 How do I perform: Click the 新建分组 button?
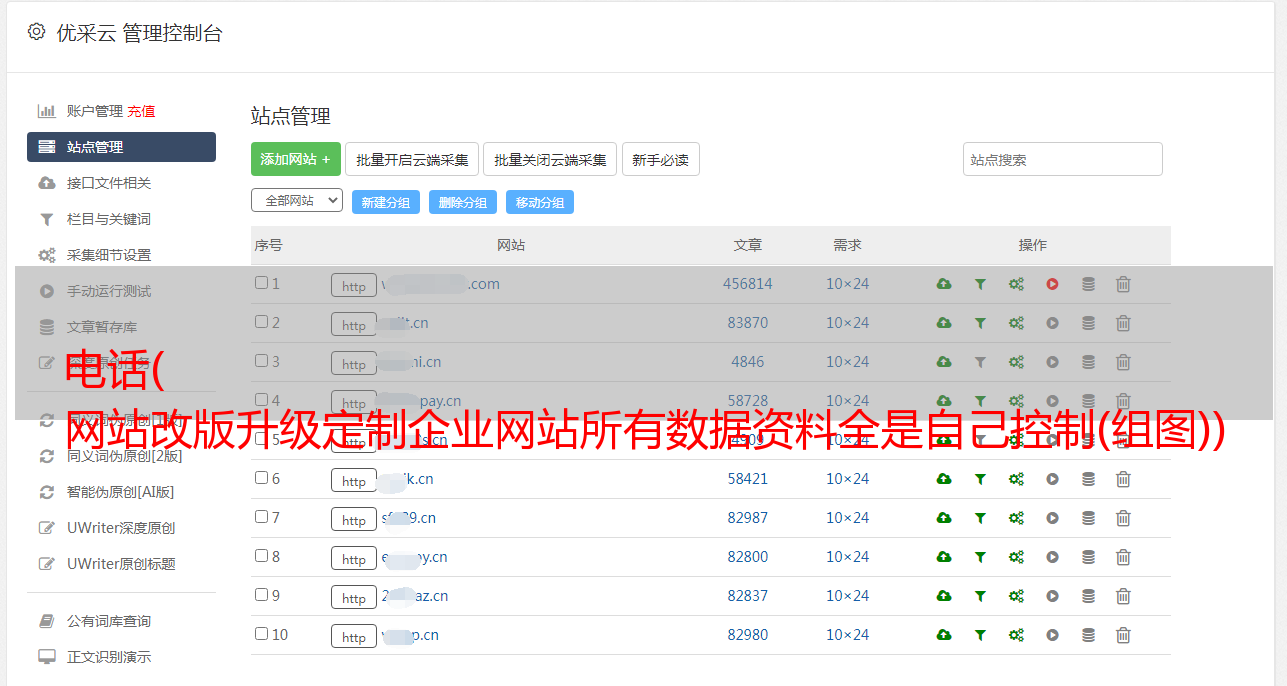tap(386, 202)
